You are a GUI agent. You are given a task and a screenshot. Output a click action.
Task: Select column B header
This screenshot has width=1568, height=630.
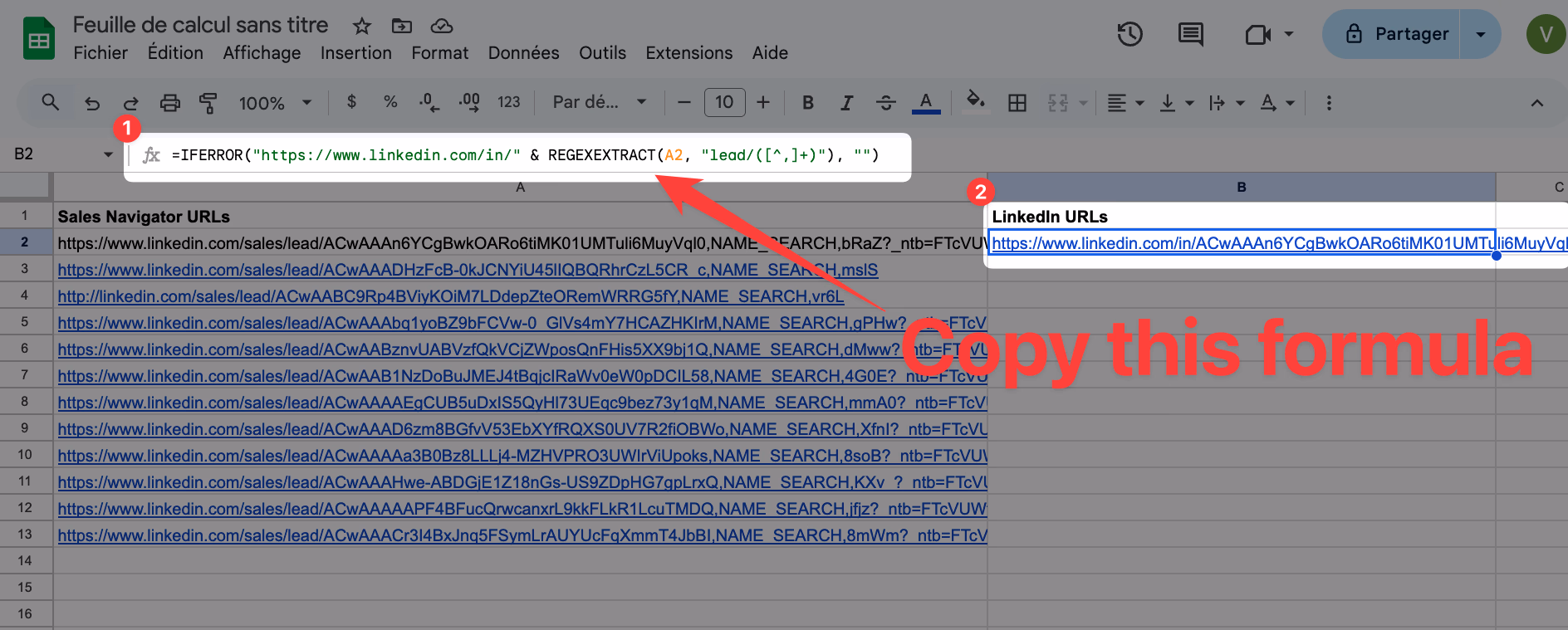[1241, 187]
